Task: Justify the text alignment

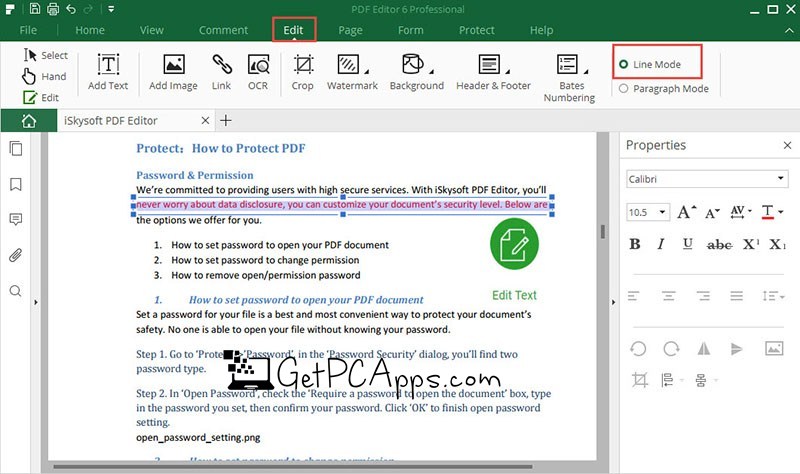Action: (x=736, y=295)
